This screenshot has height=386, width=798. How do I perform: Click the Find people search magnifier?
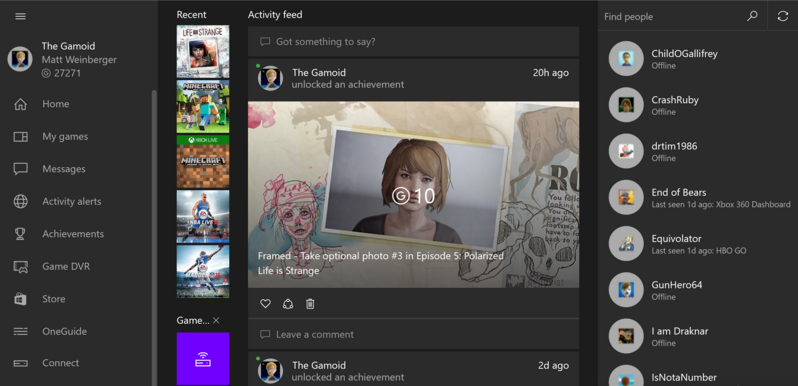coord(752,16)
